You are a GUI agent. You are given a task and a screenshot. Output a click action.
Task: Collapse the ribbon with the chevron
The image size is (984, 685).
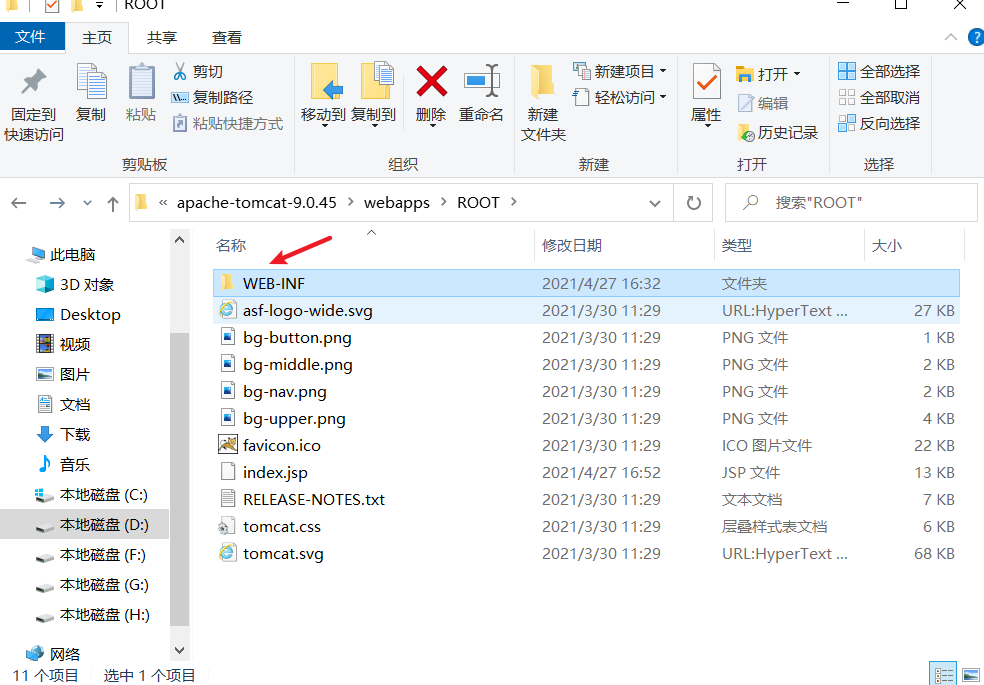[951, 38]
